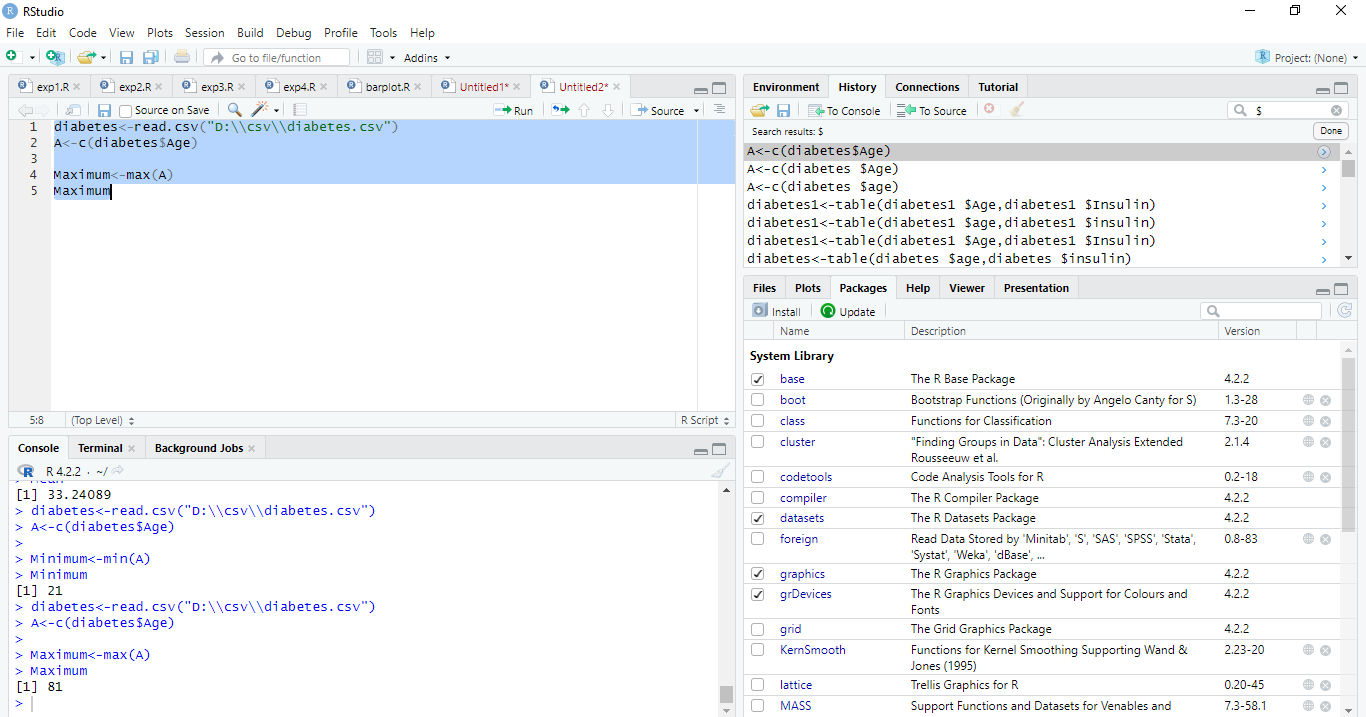The image size is (1366, 717).
Task: Re-run the previous code region
Action: [x=558, y=110]
